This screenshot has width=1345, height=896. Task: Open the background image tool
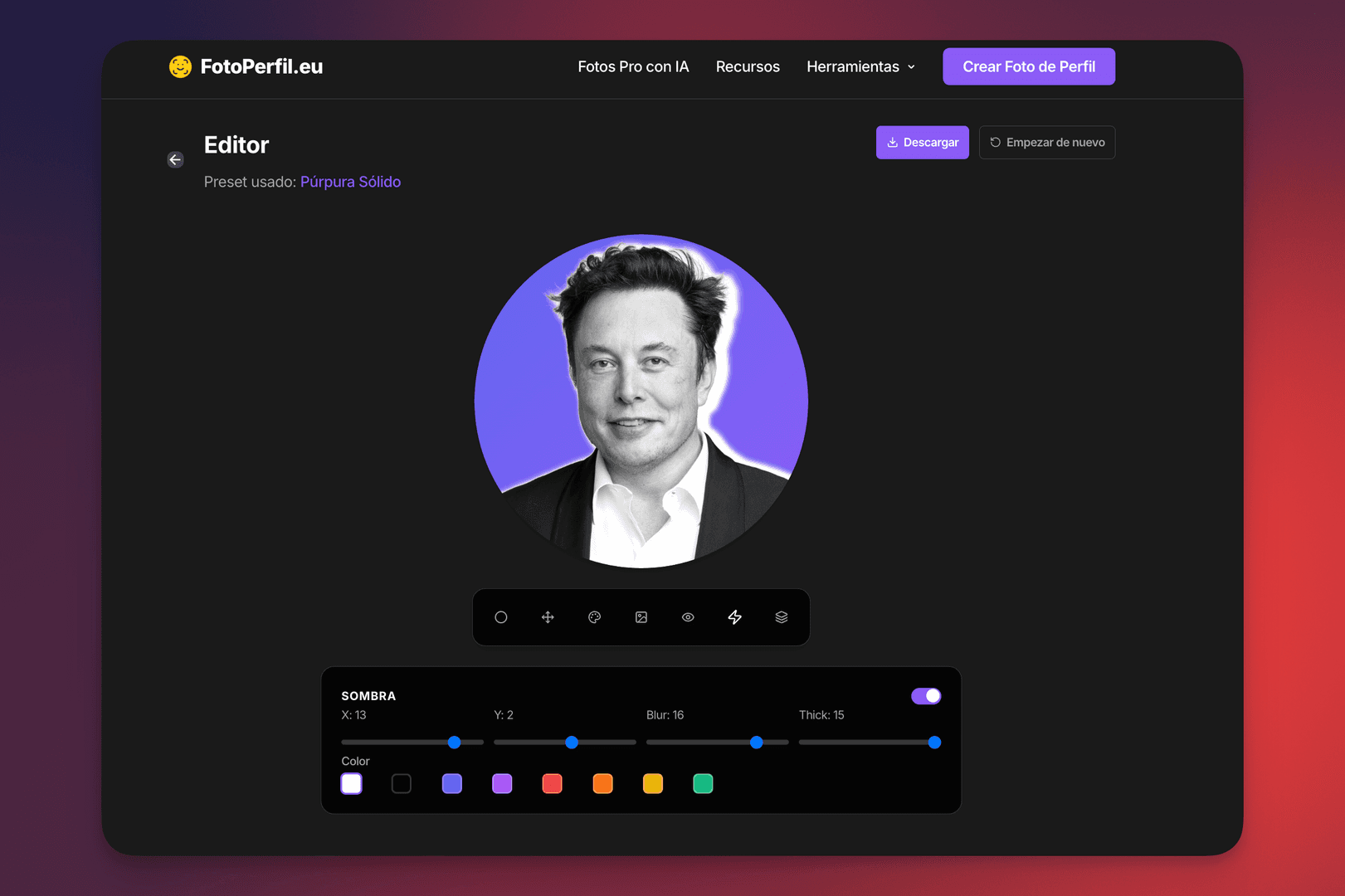(x=641, y=617)
